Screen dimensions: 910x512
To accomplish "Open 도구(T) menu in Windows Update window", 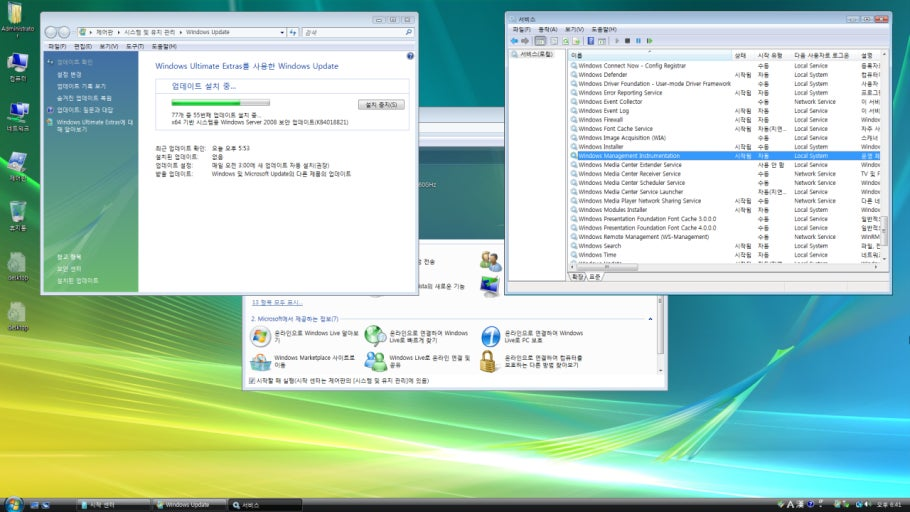I will [x=135, y=46].
